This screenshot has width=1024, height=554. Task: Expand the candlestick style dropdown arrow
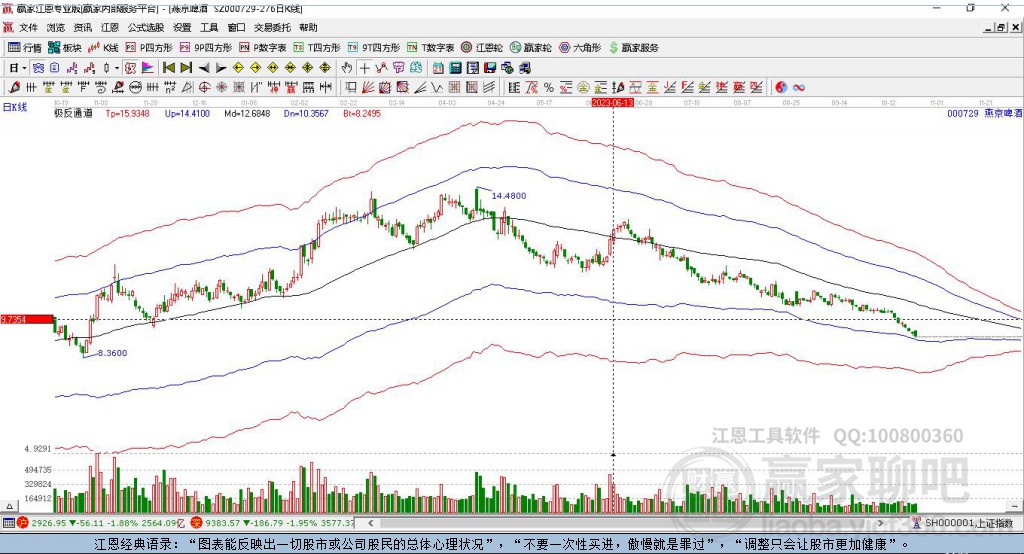click(117, 68)
